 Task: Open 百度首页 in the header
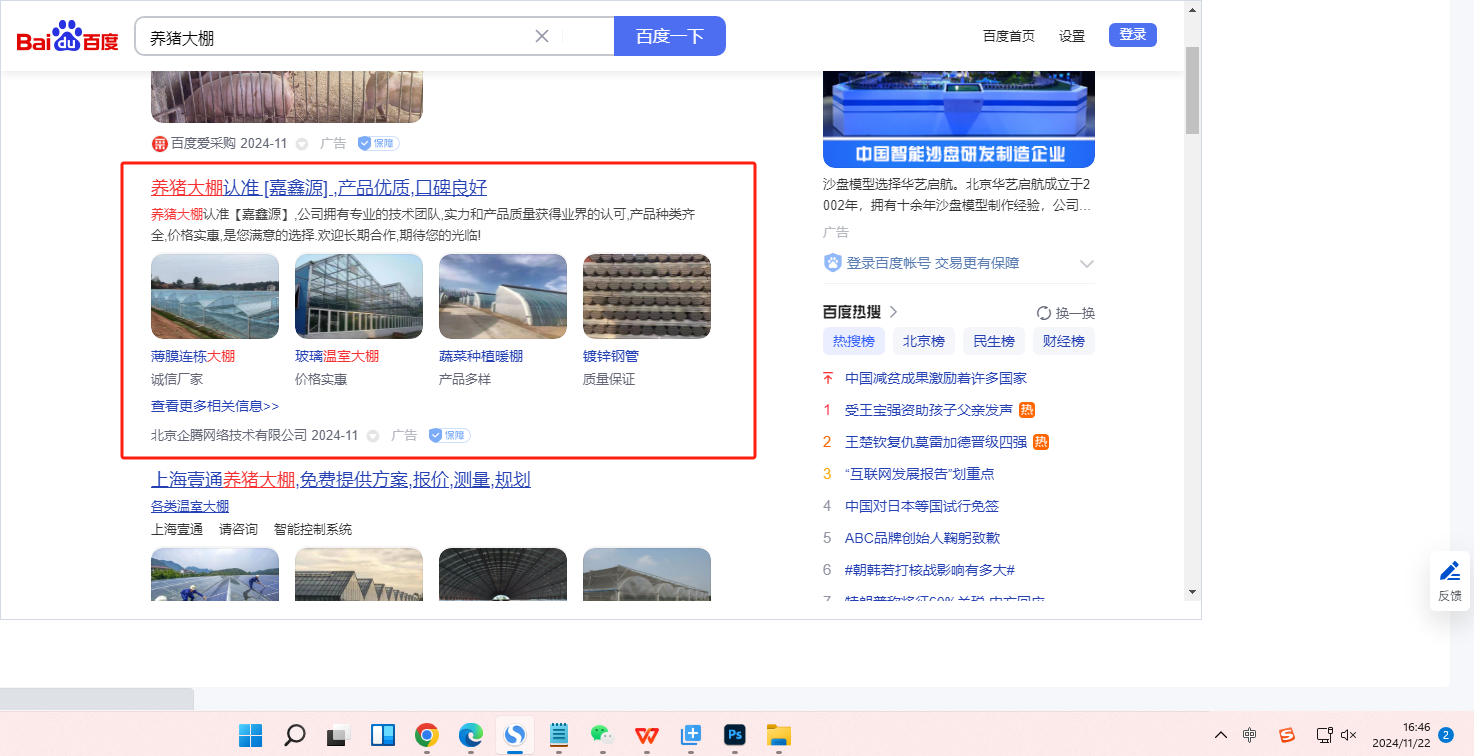click(x=1009, y=36)
